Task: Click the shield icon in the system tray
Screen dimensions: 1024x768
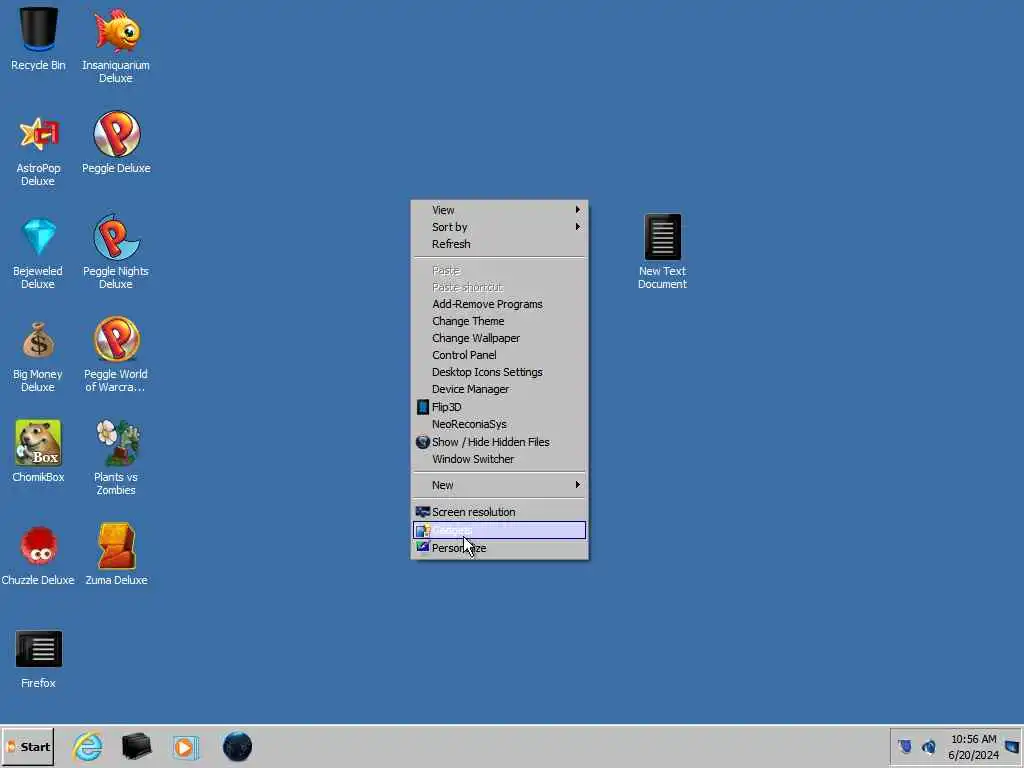Action: [x=905, y=746]
